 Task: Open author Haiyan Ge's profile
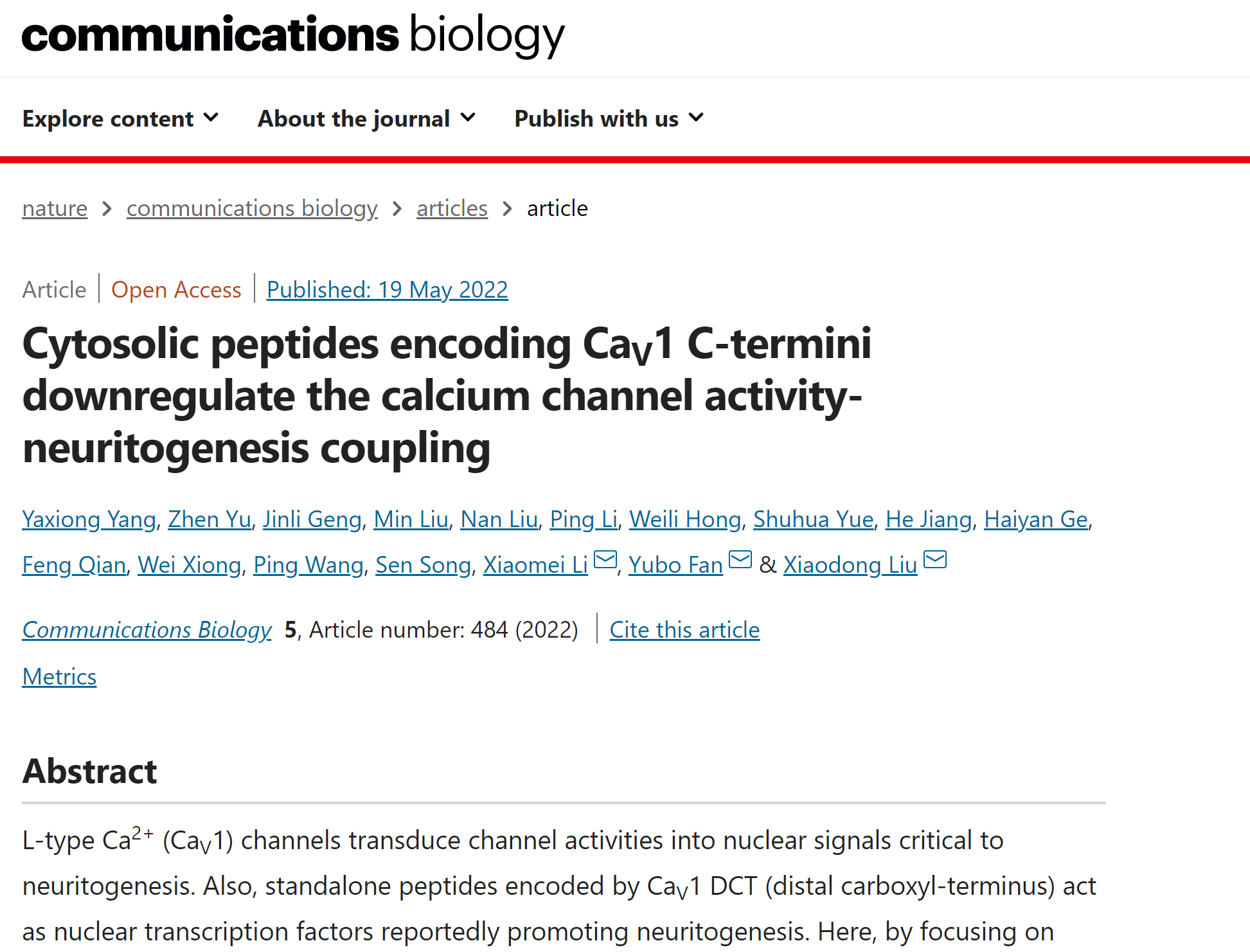[1035, 519]
